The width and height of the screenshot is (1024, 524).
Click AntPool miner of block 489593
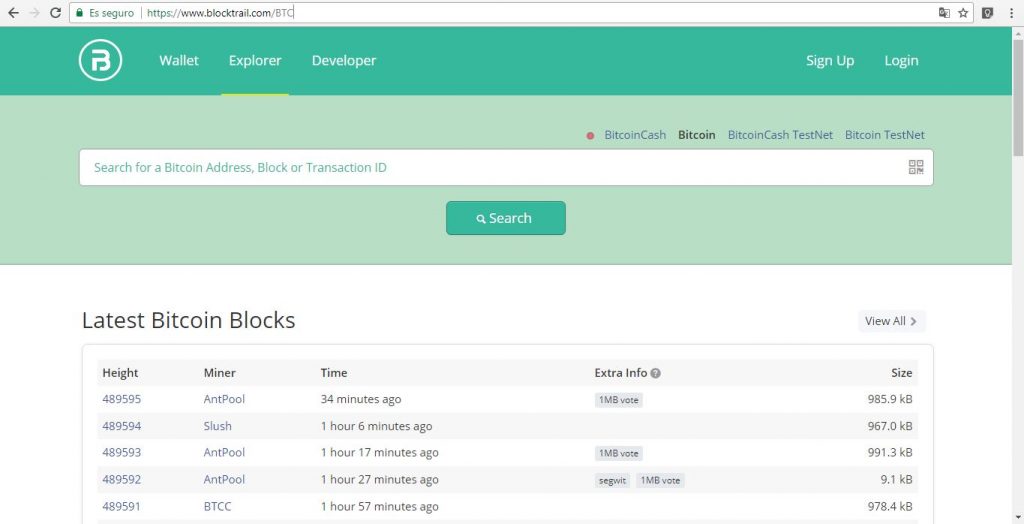224,452
